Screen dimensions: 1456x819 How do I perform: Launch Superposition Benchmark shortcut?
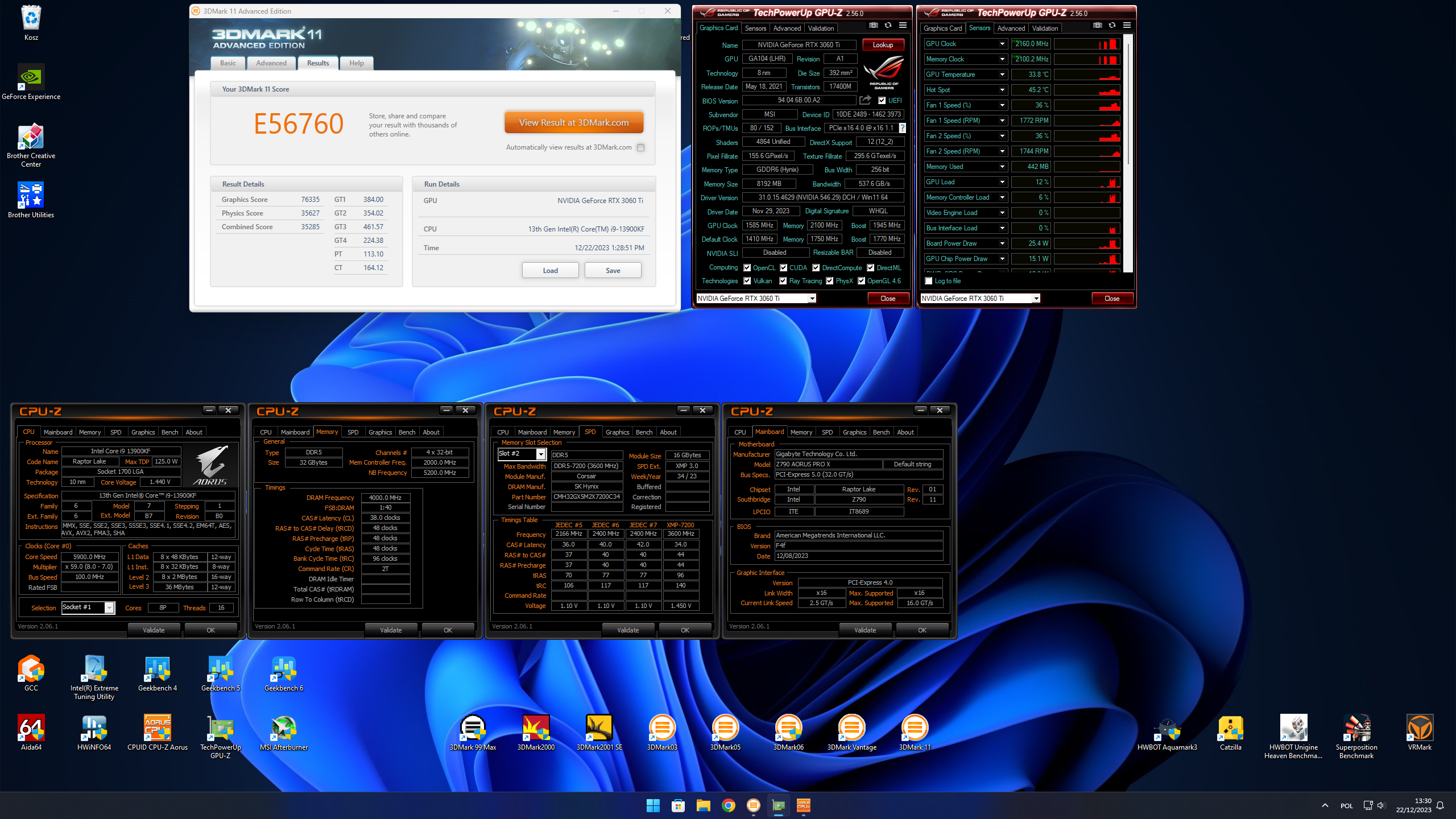(1356, 737)
